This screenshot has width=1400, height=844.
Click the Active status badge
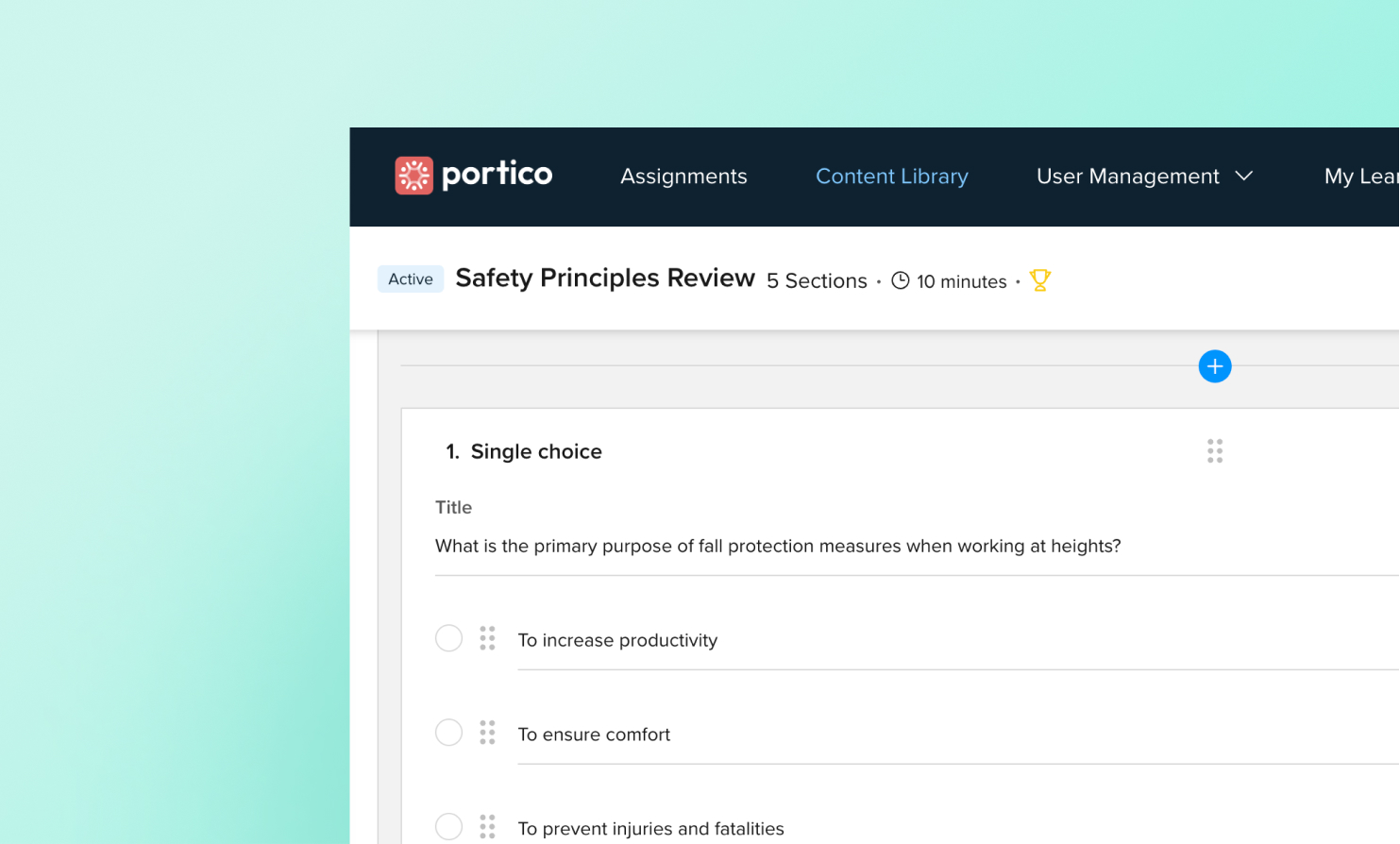point(411,279)
